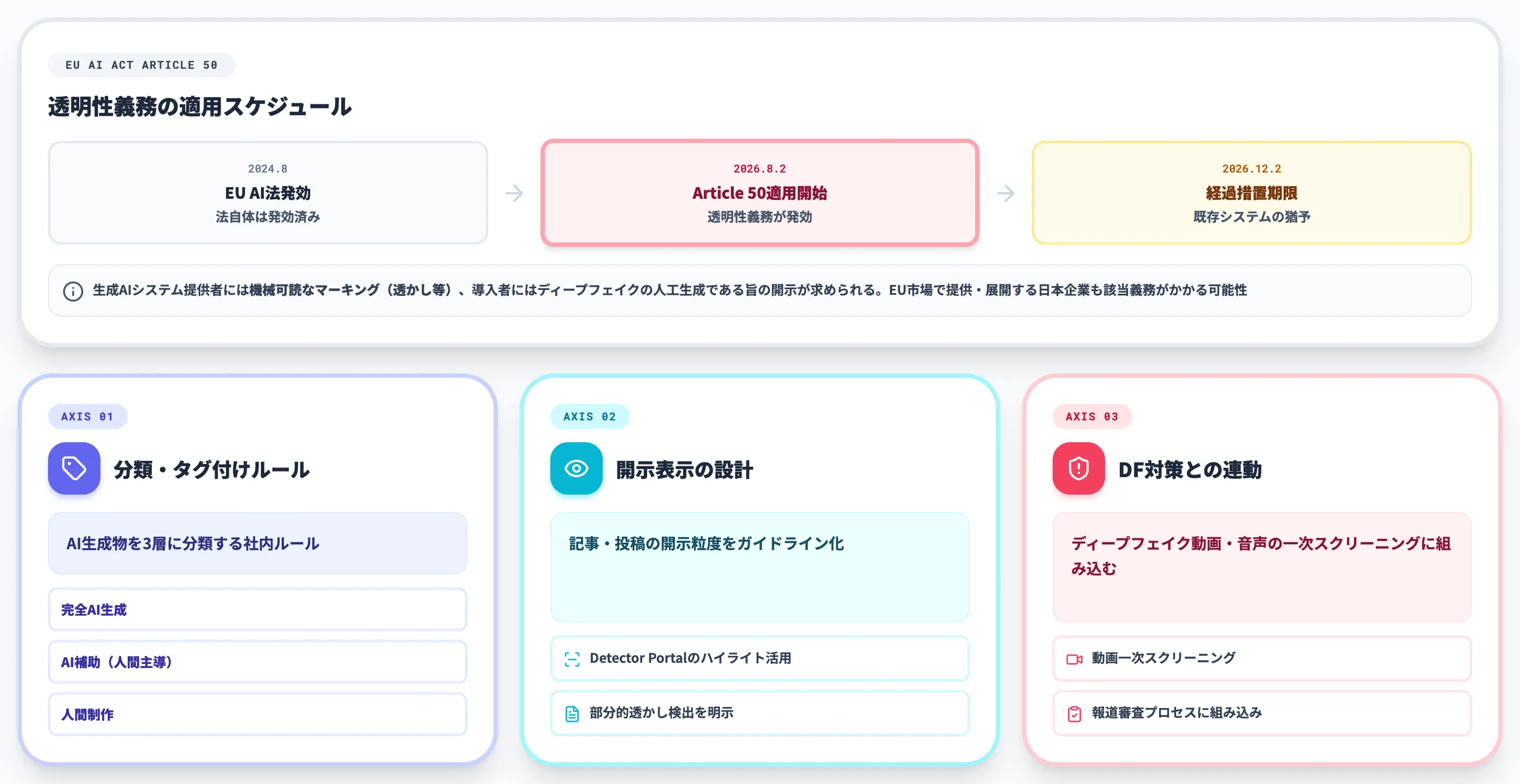Click the Detector Portalのハイライト活用 item

coord(759,658)
